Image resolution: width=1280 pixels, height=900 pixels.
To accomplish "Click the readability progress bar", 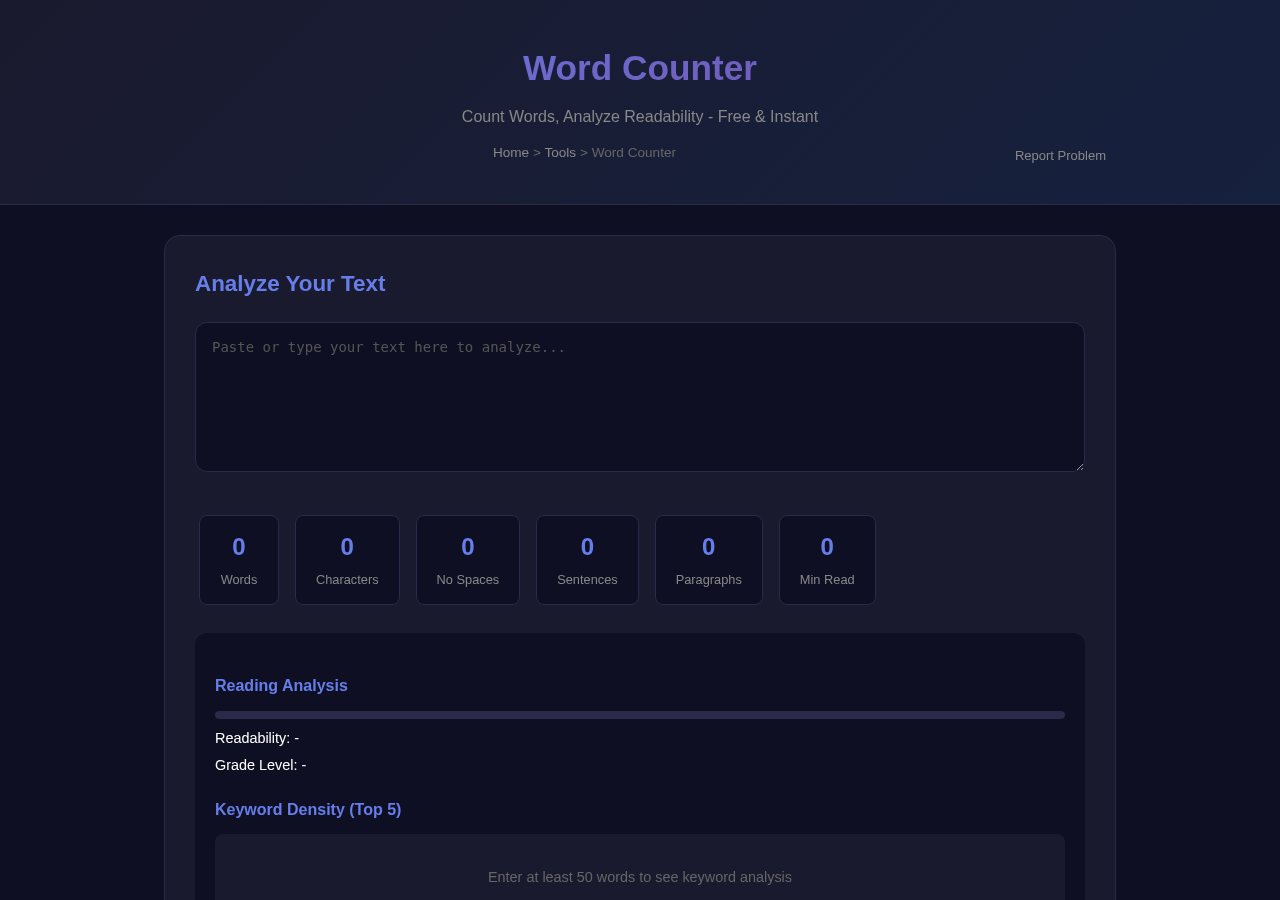I will click(640, 715).
